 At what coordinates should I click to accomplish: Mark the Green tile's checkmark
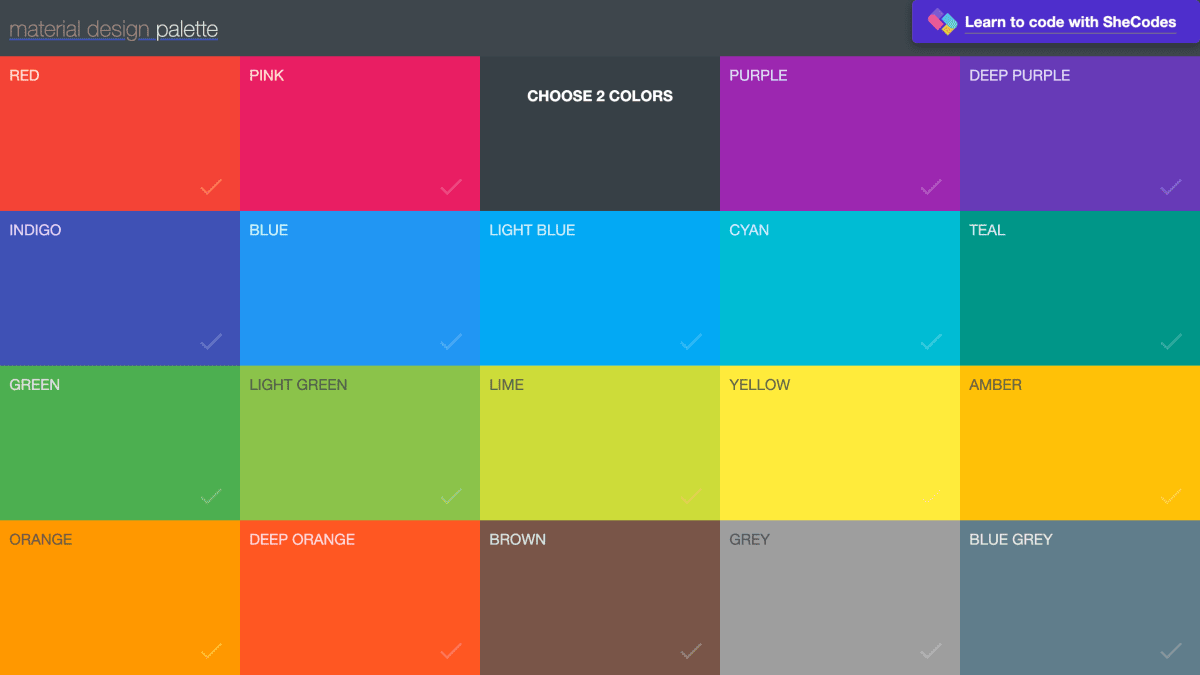click(x=211, y=497)
